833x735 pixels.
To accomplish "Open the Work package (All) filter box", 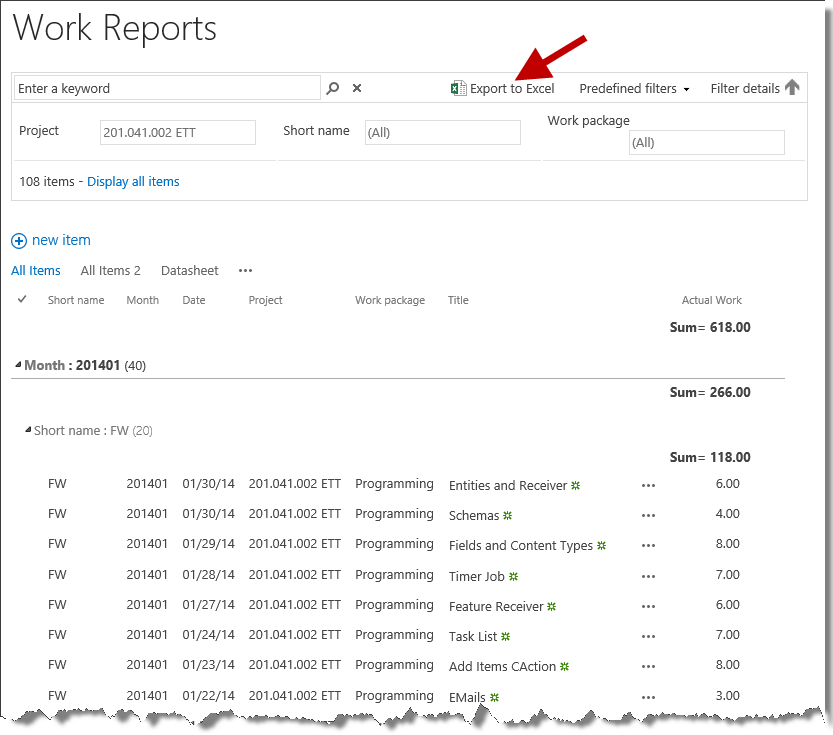I will point(707,142).
